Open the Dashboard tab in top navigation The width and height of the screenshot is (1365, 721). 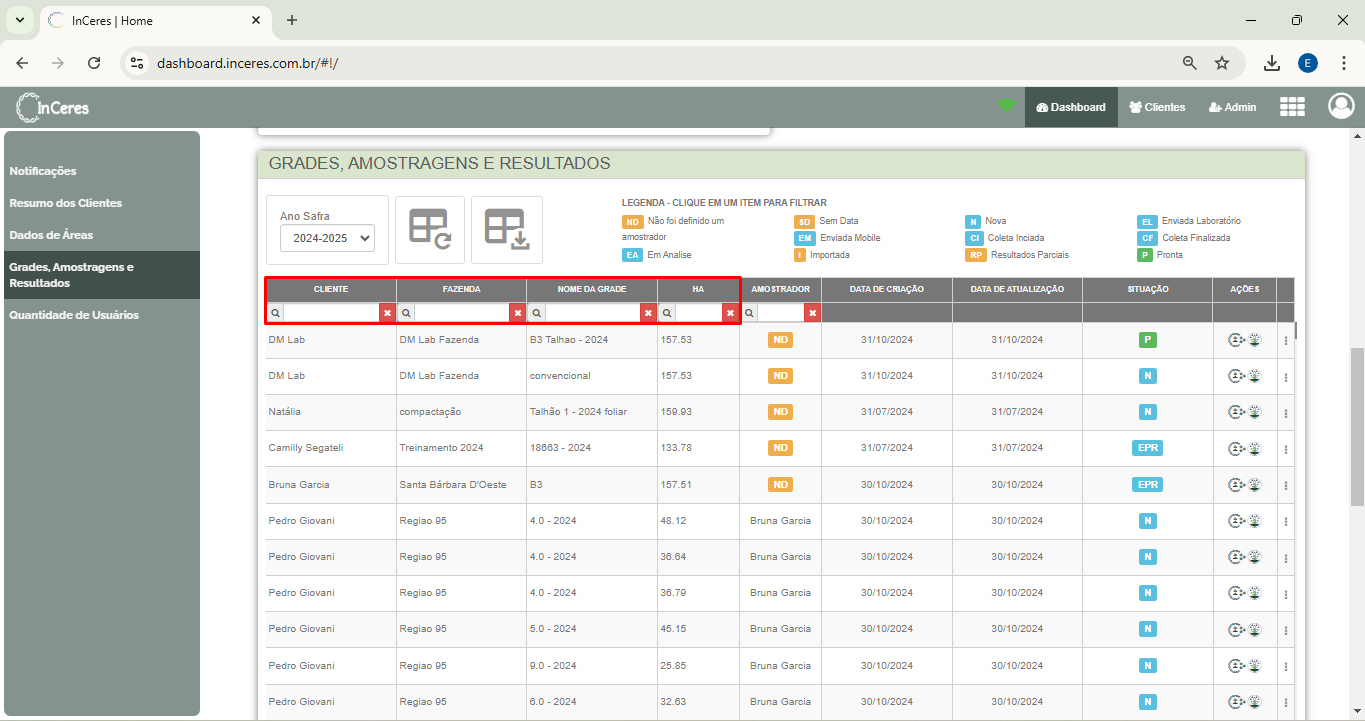(1071, 107)
